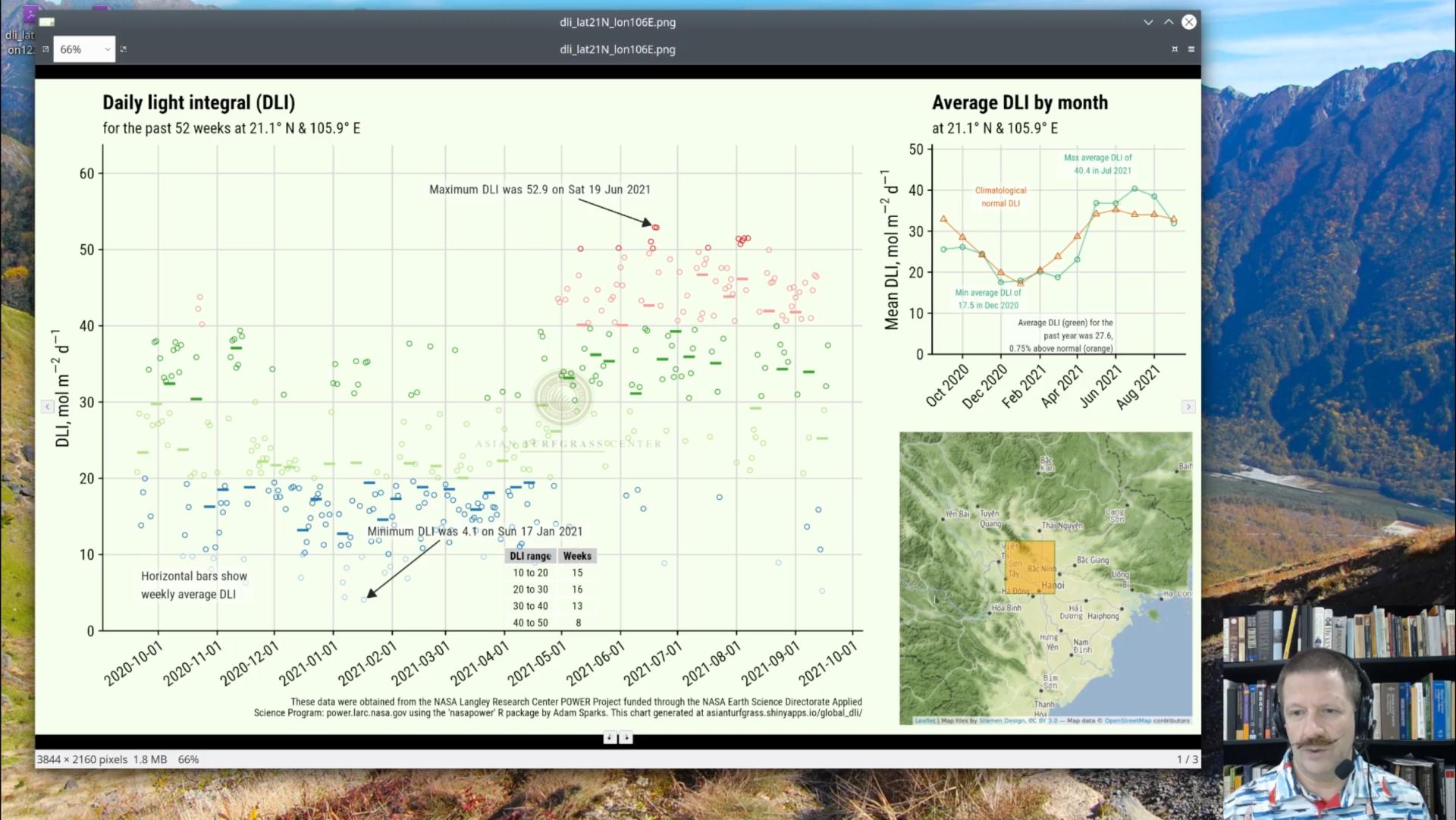
Task: Click the previous-image arrow on the left edge
Action: 49,407
